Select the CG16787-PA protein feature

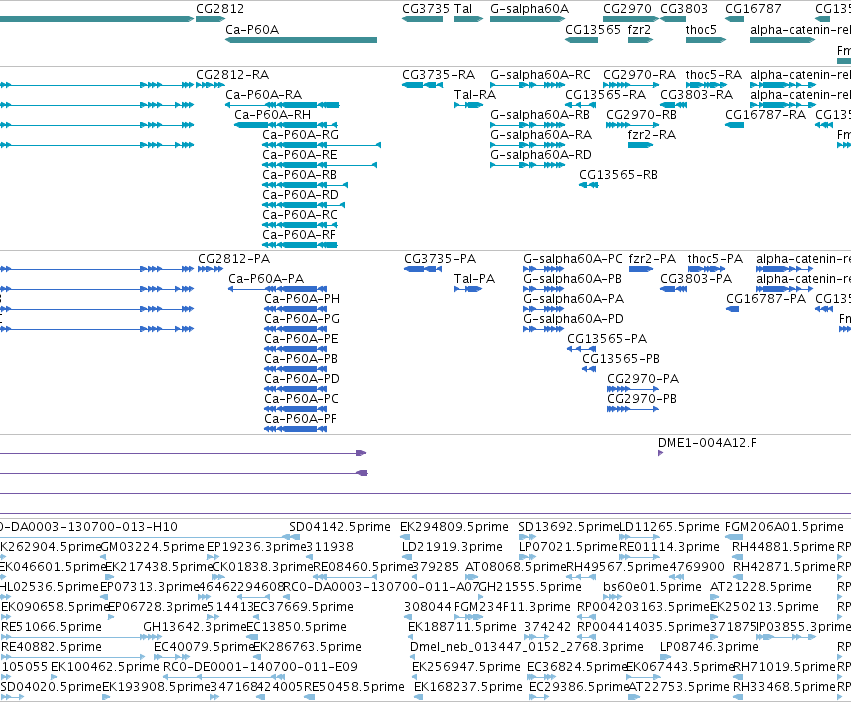(733, 309)
